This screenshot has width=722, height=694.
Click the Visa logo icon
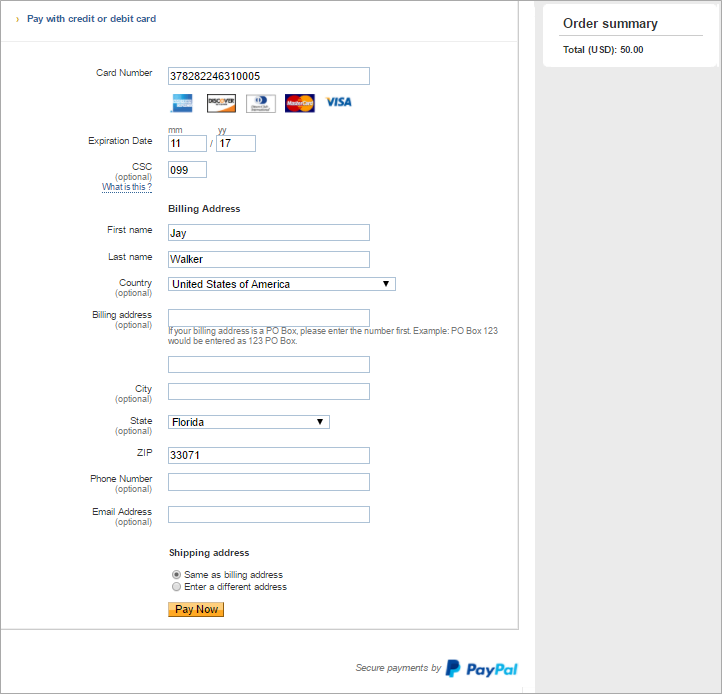pos(339,102)
